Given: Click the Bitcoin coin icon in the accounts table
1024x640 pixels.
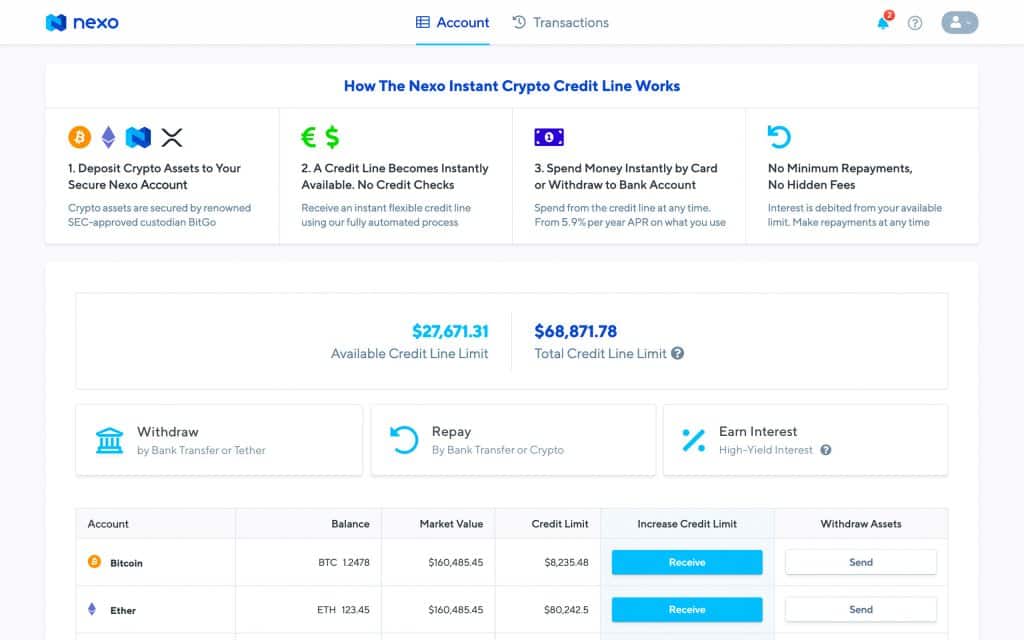Looking at the screenshot, I should pyautogui.click(x=96, y=562).
